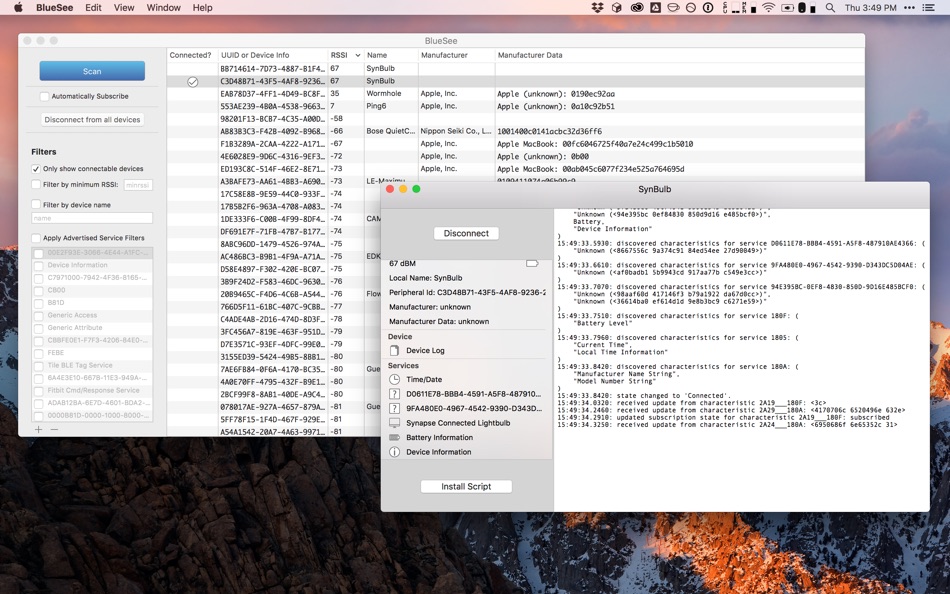Open the Edit menu
950x594 pixels.
(x=93, y=8)
